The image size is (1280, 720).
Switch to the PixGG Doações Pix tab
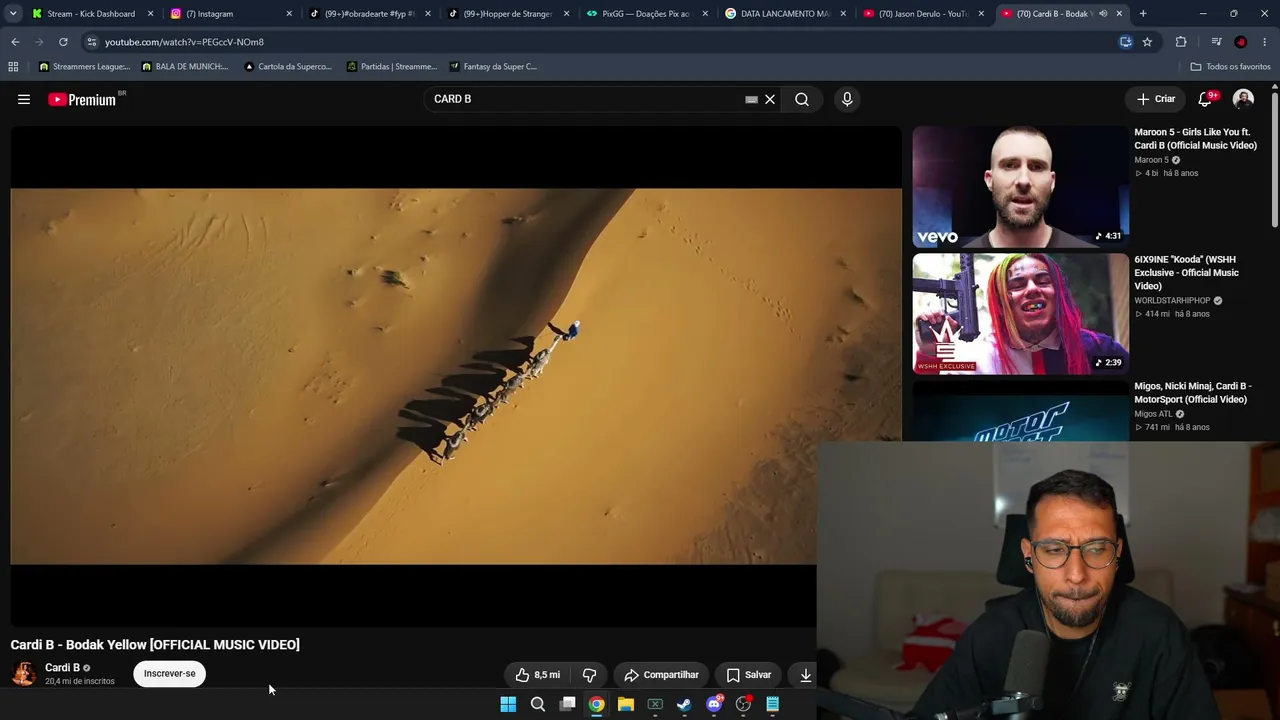646,14
